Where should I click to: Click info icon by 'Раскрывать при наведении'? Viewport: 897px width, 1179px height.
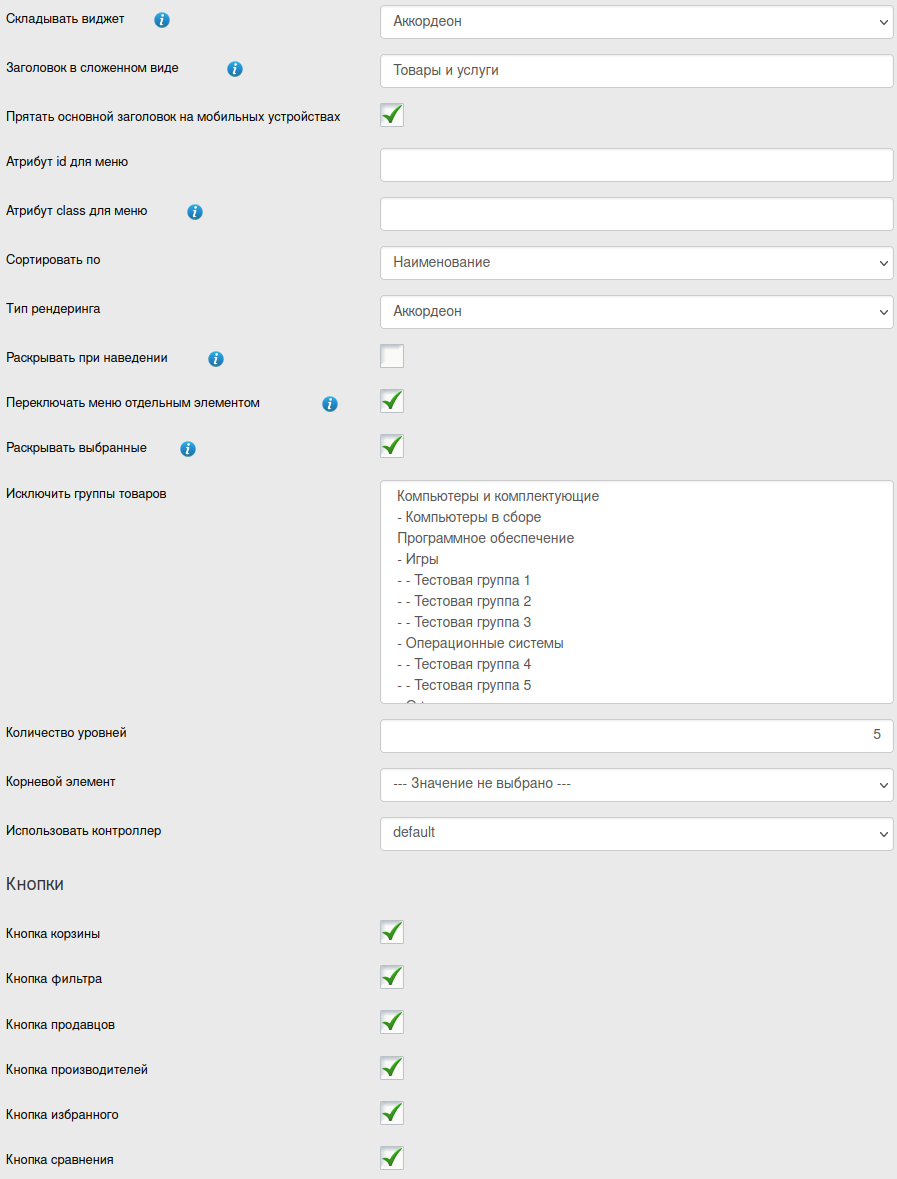tap(216, 358)
